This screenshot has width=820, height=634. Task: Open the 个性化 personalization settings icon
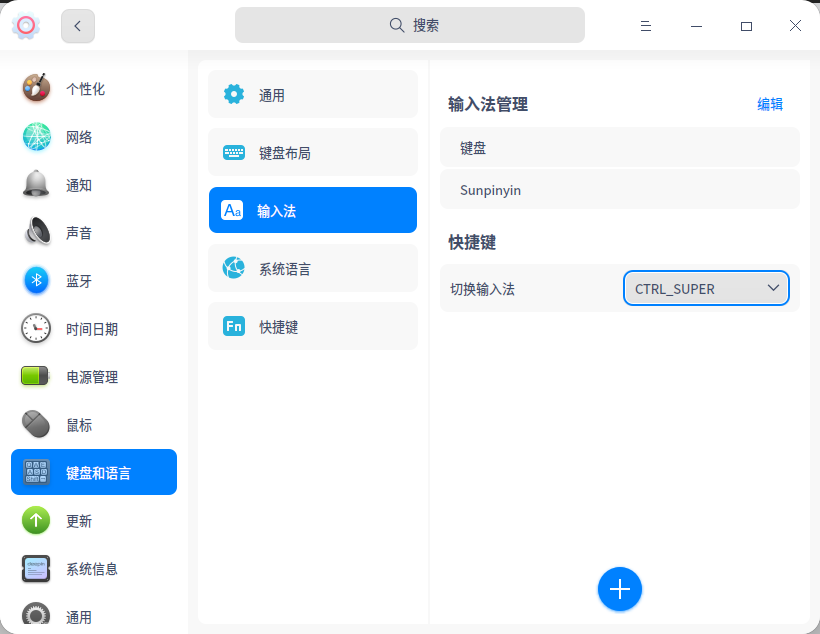pos(36,88)
